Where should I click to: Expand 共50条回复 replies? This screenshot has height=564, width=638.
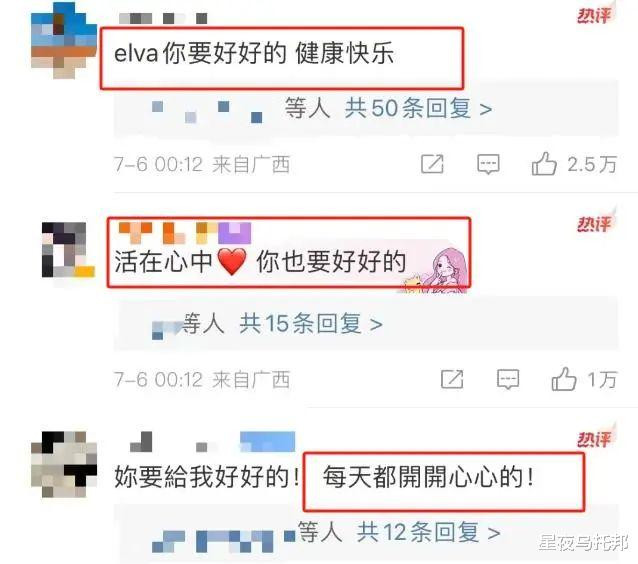418,109
